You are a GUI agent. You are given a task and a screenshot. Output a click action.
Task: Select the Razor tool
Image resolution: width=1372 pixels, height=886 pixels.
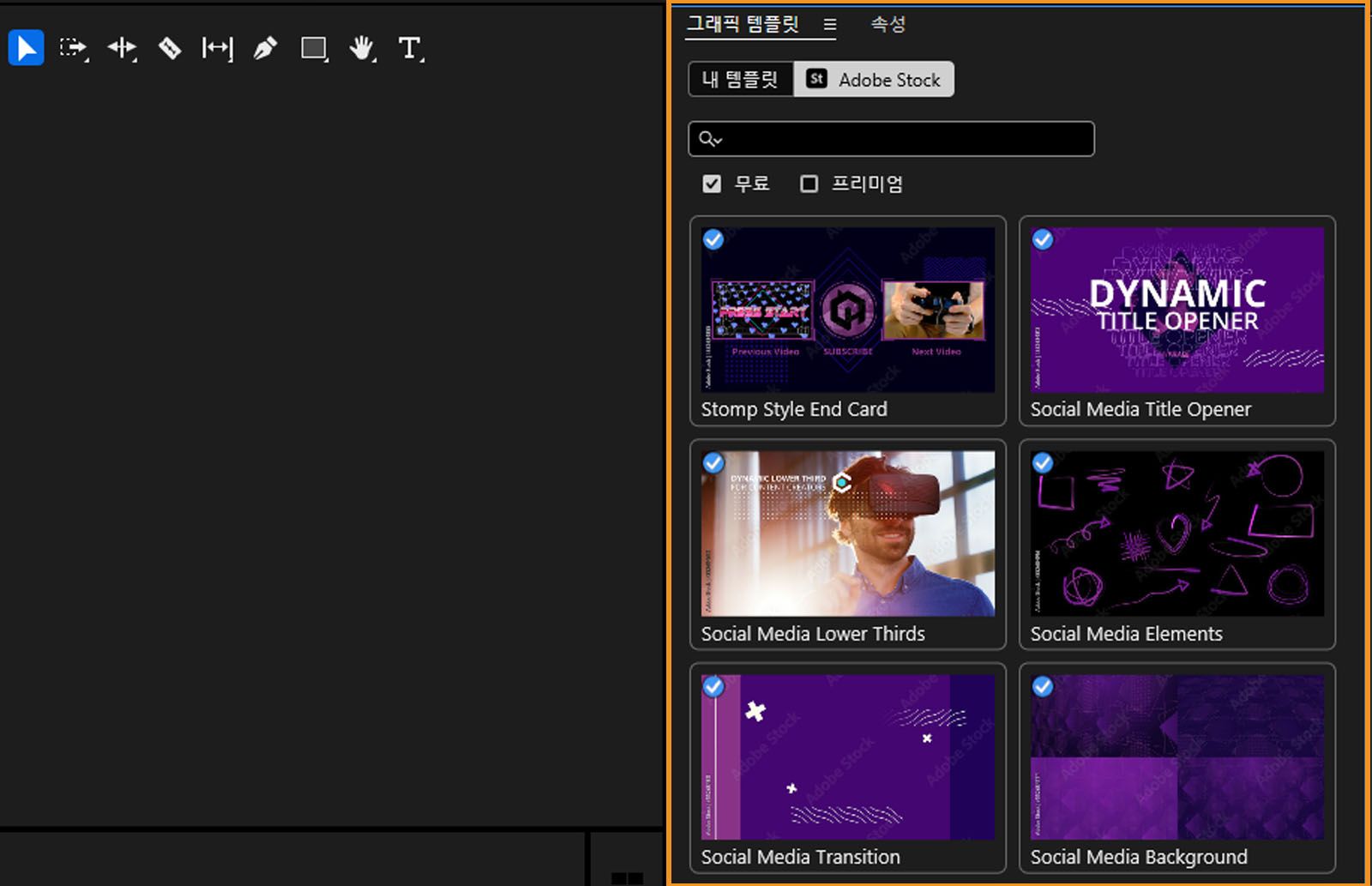[170, 49]
